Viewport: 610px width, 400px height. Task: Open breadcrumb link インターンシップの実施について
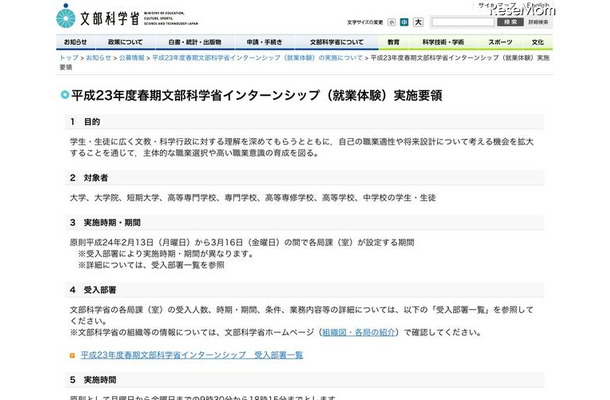257,58
